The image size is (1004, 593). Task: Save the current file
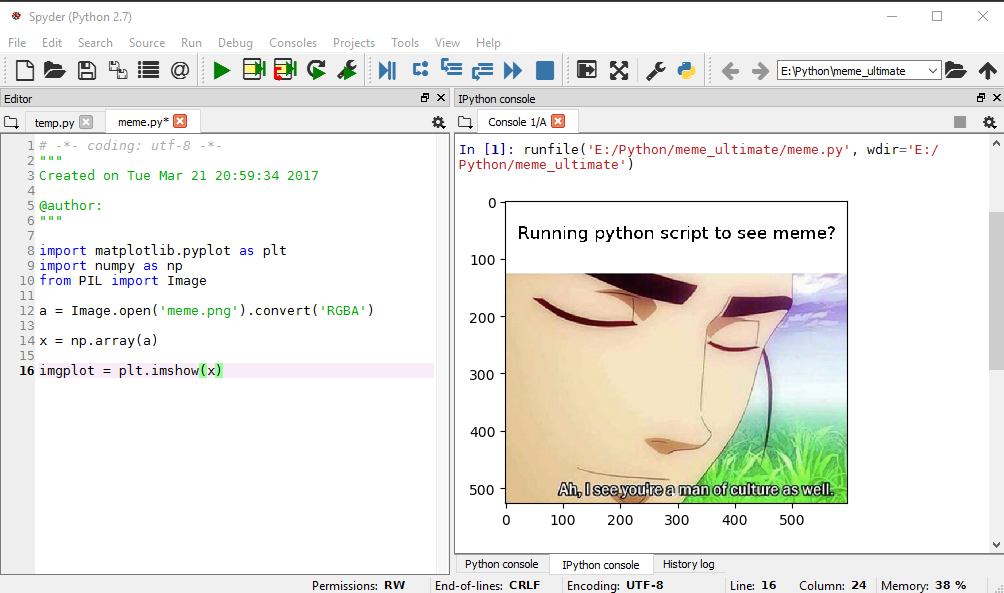click(86, 70)
